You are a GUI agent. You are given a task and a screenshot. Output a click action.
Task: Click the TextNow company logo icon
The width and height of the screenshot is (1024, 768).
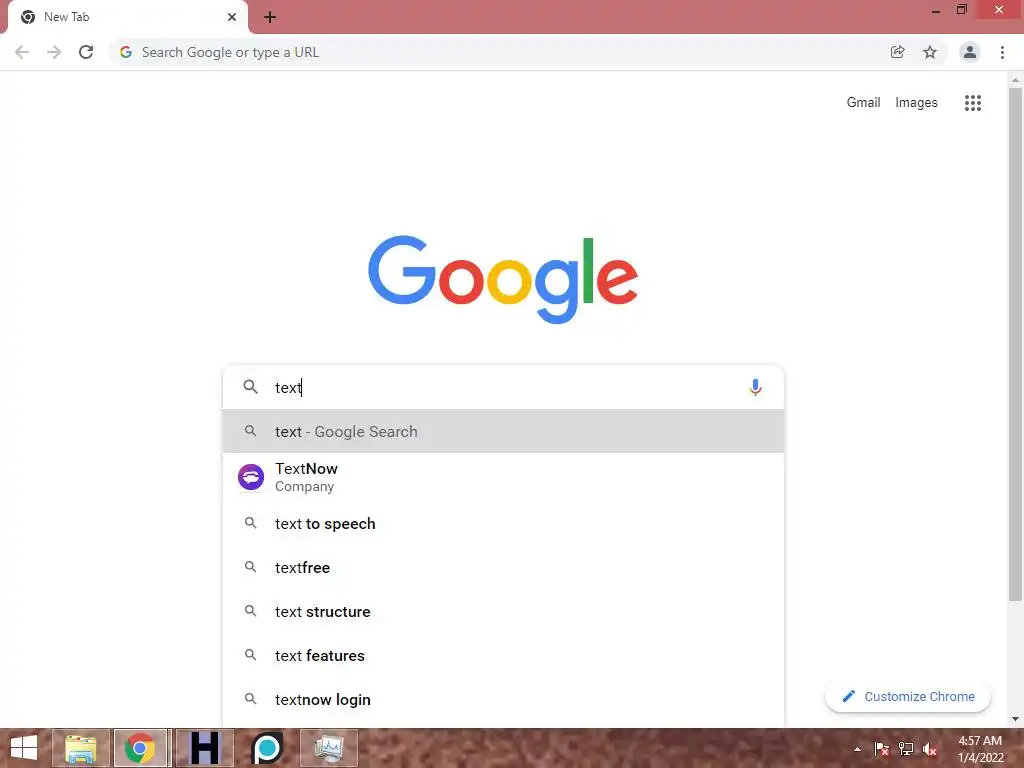click(251, 477)
